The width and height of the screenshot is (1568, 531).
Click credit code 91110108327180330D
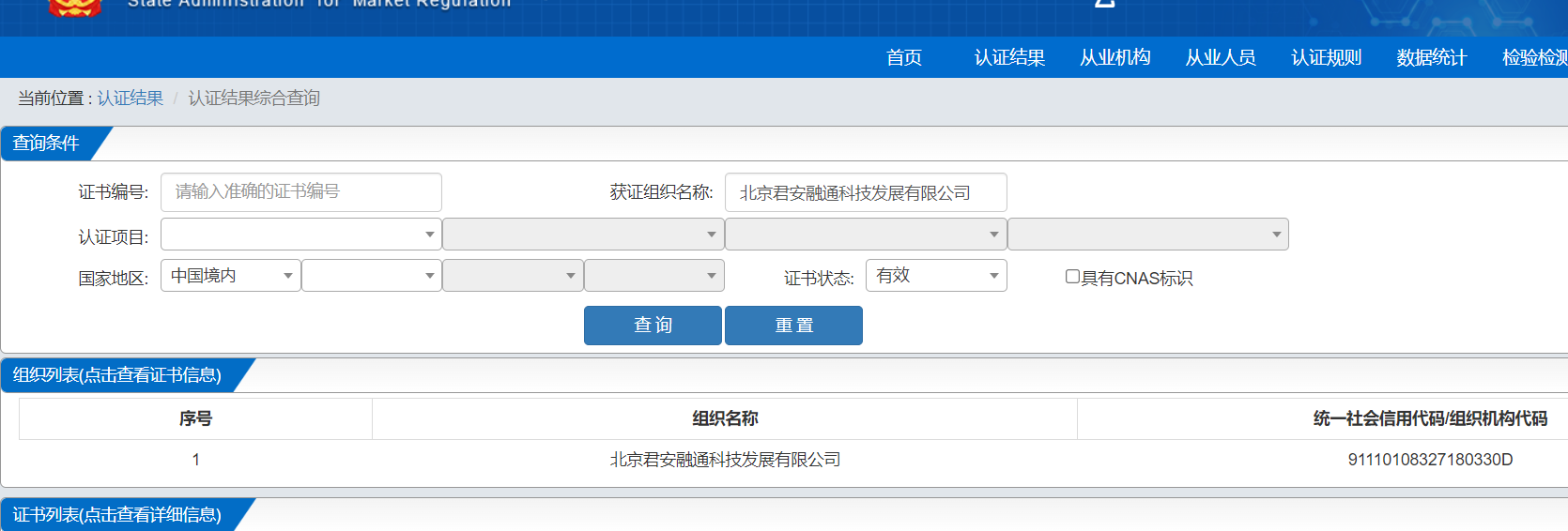pyautogui.click(x=1430, y=460)
